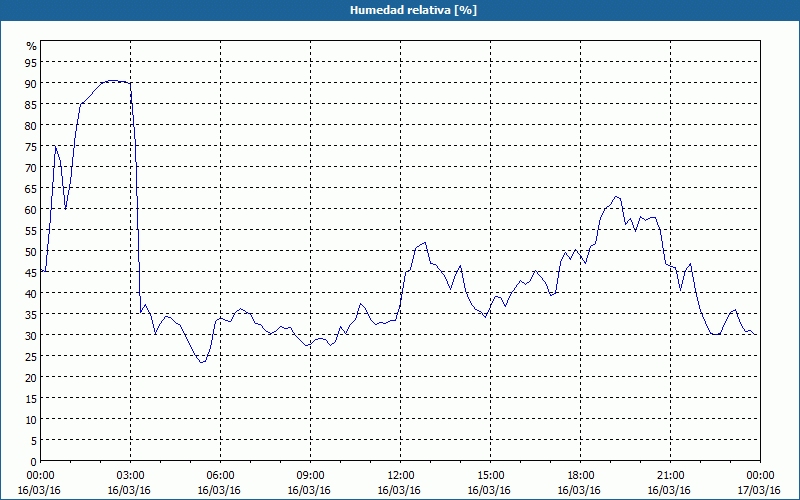Click the 80 label on the vertical axis
Screen dimensions: 800x500
click(x=31, y=126)
